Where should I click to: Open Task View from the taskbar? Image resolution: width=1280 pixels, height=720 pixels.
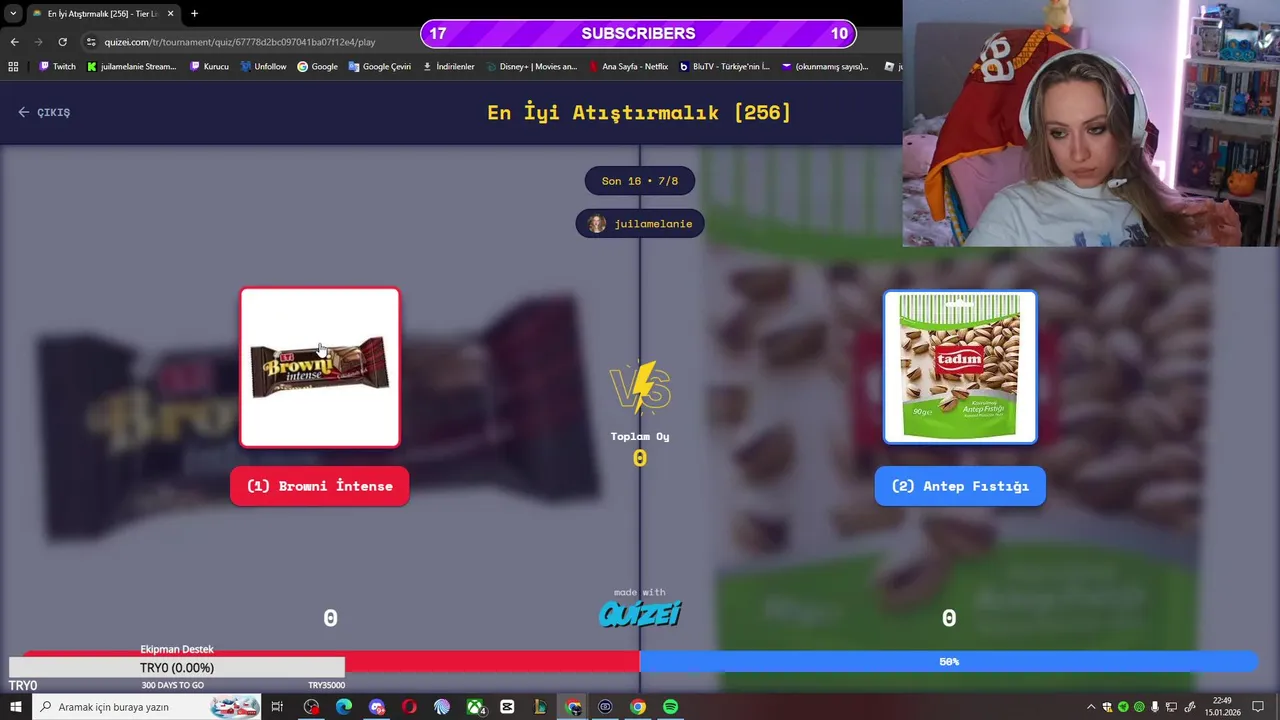[277, 707]
